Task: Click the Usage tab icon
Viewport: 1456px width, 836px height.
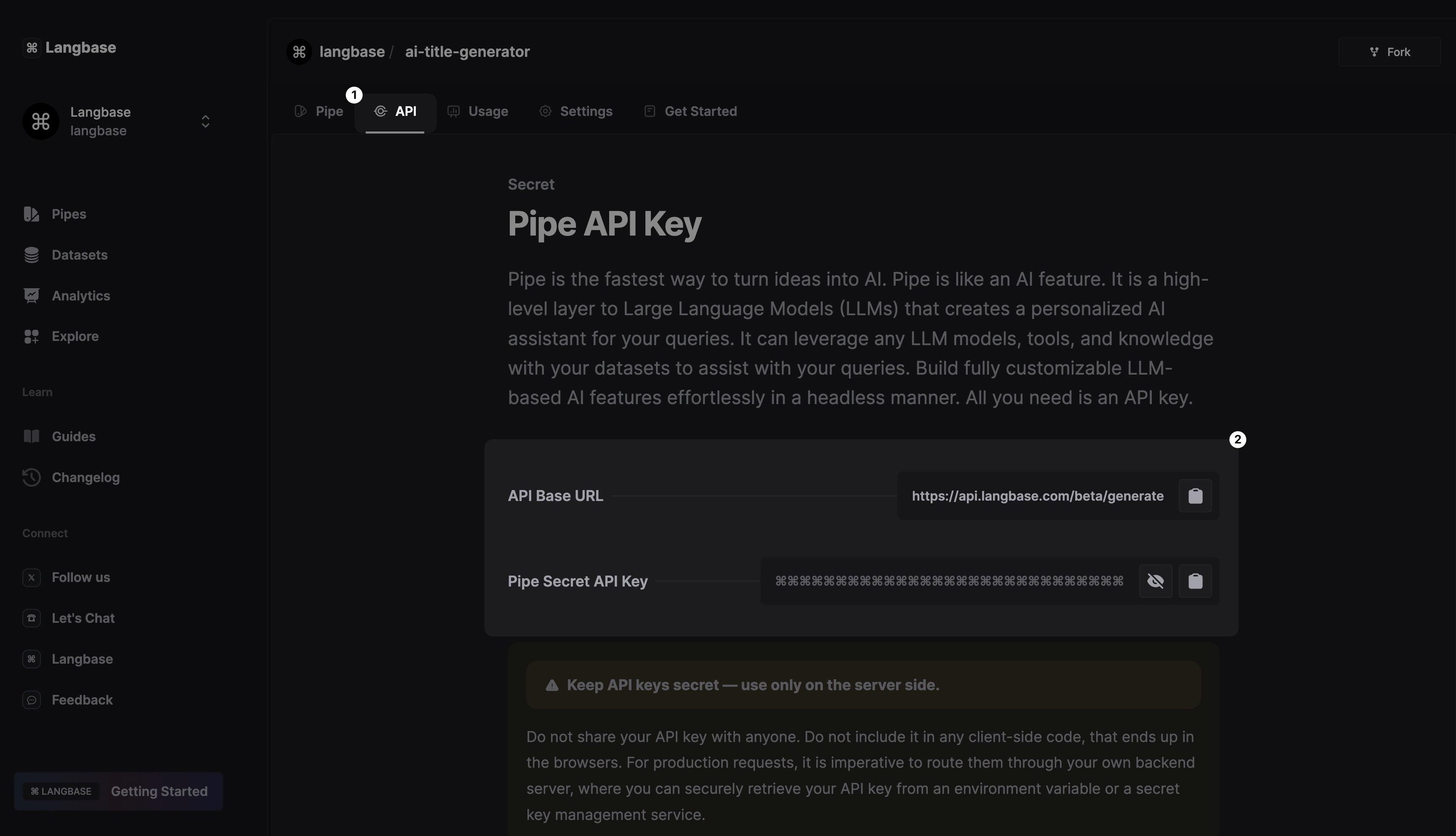Action: click(x=453, y=111)
